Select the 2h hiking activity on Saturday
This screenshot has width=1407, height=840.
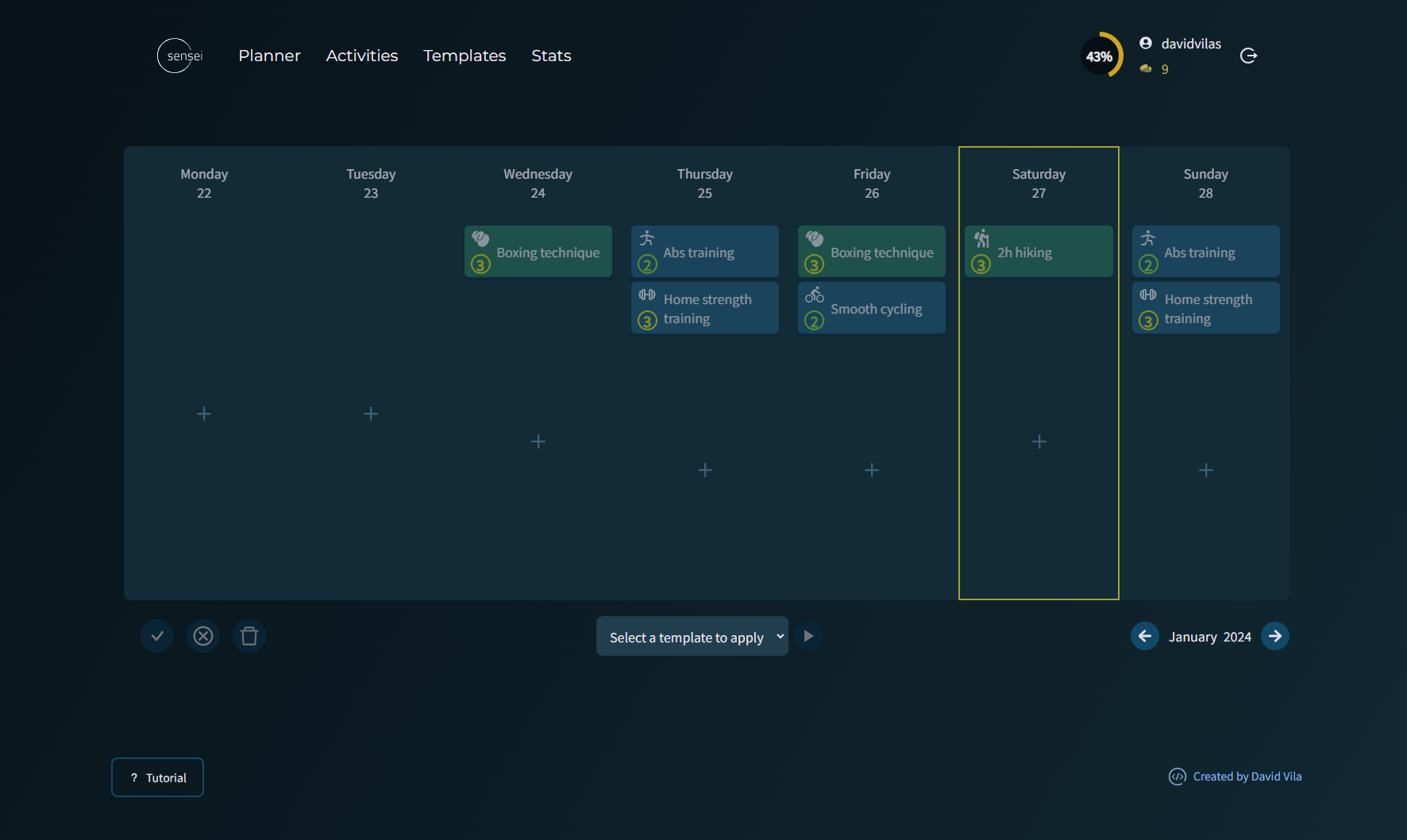1039,252
